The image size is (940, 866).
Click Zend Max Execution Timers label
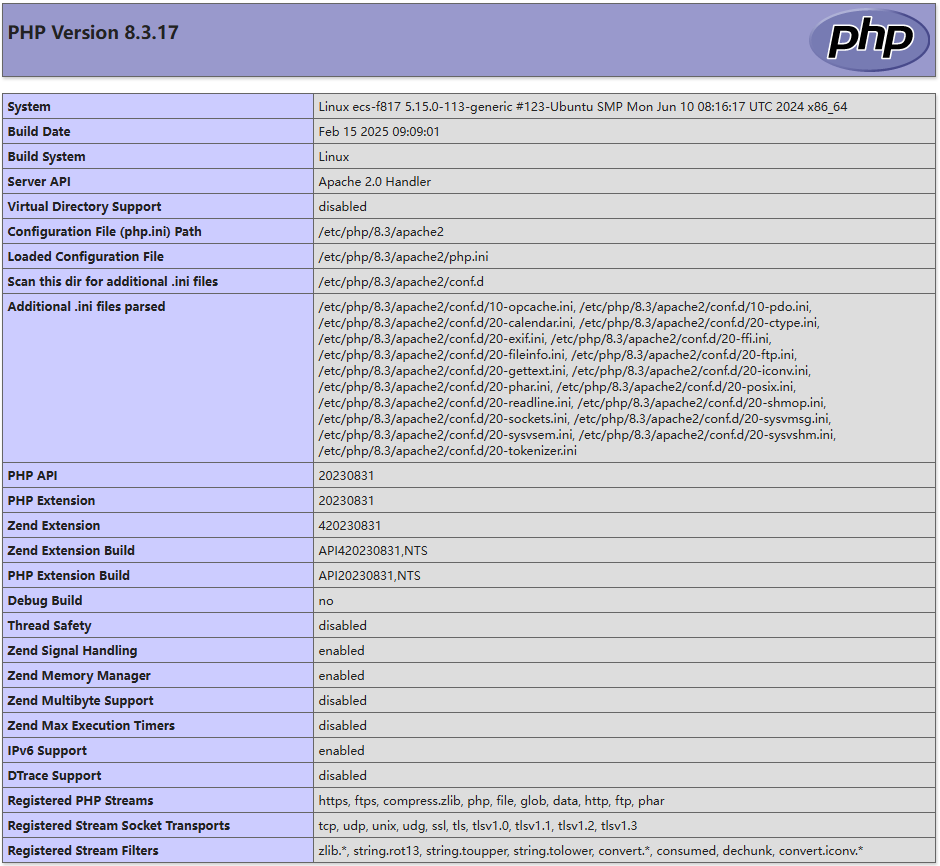pos(91,726)
